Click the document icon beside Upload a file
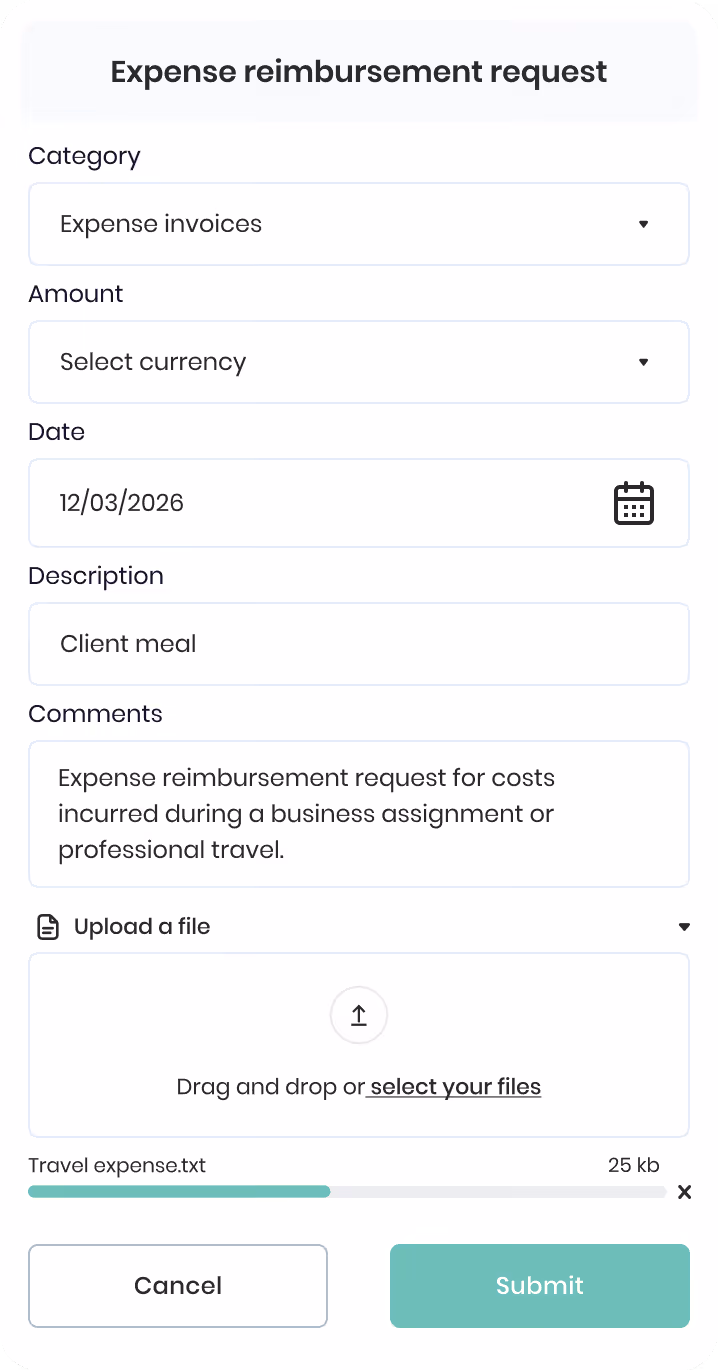The image size is (718, 1370). [x=48, y=927]
